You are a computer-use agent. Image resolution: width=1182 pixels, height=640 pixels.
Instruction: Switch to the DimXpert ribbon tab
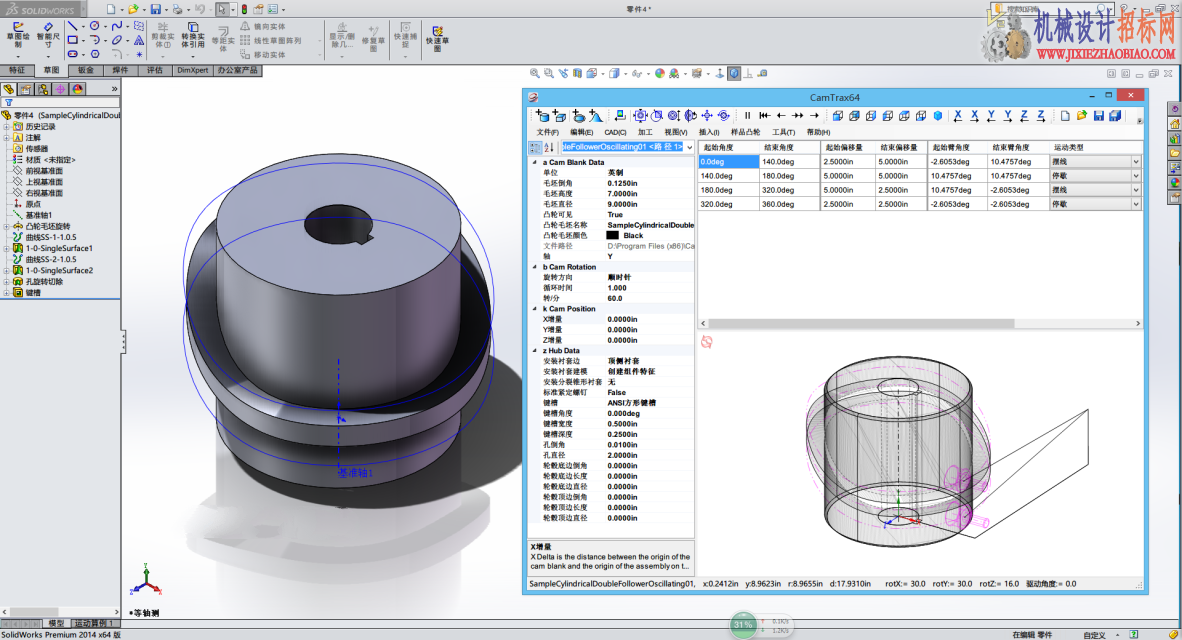click(192, 70)
